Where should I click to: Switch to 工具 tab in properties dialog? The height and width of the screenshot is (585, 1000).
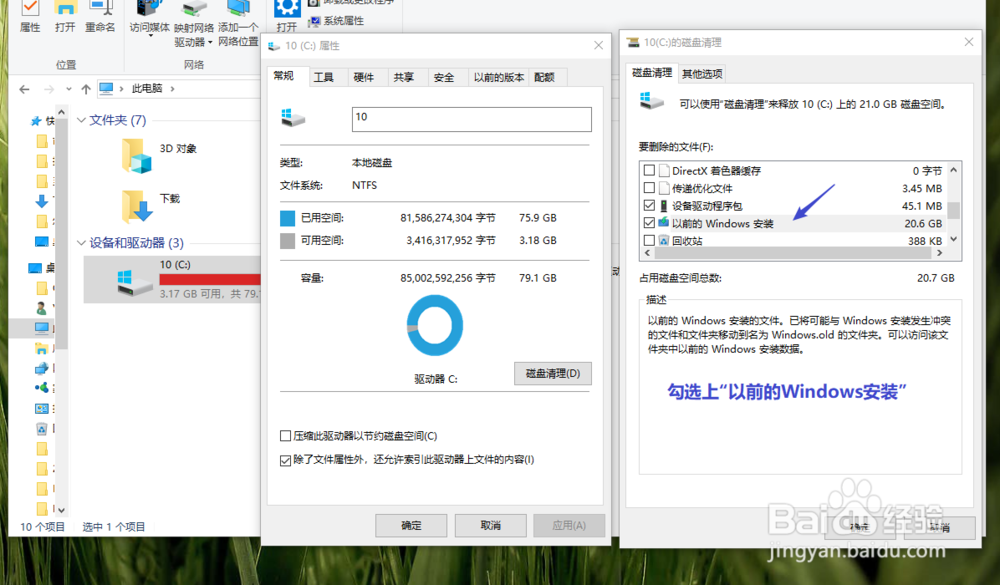click(x=323, y=77)
